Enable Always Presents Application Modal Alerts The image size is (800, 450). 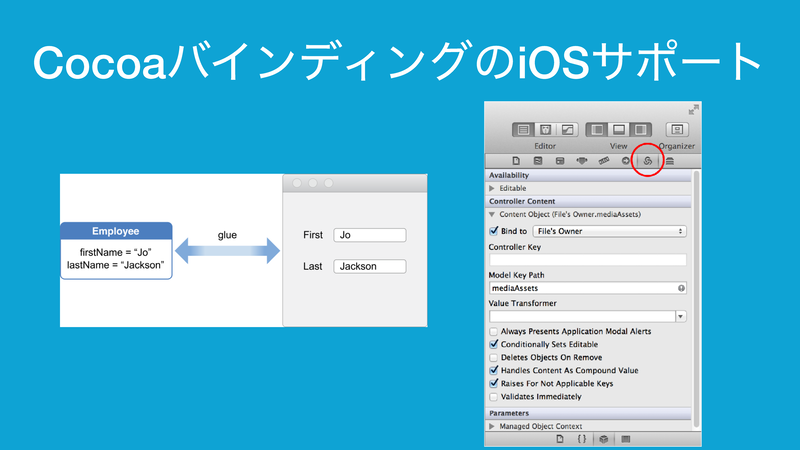click(x=493, y=331)
